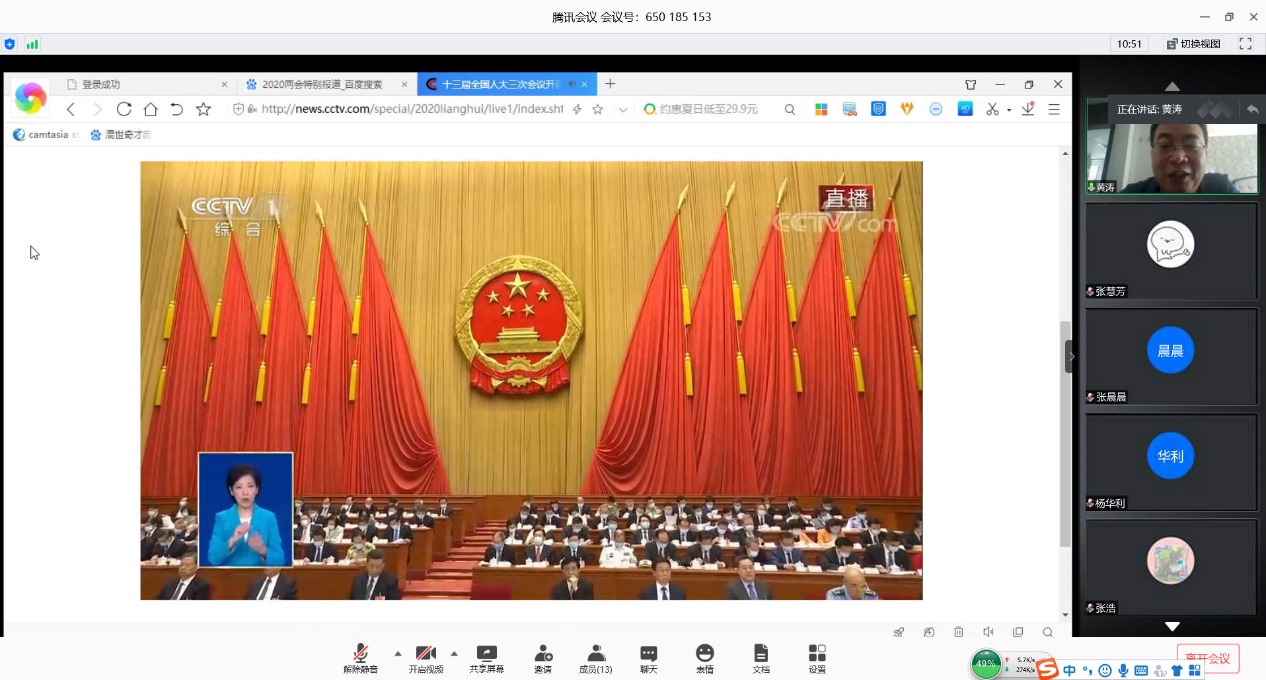The image size is (1266, 680).
Task: Open the 表情 emoji reactions
Action: [x=705, y=658]
